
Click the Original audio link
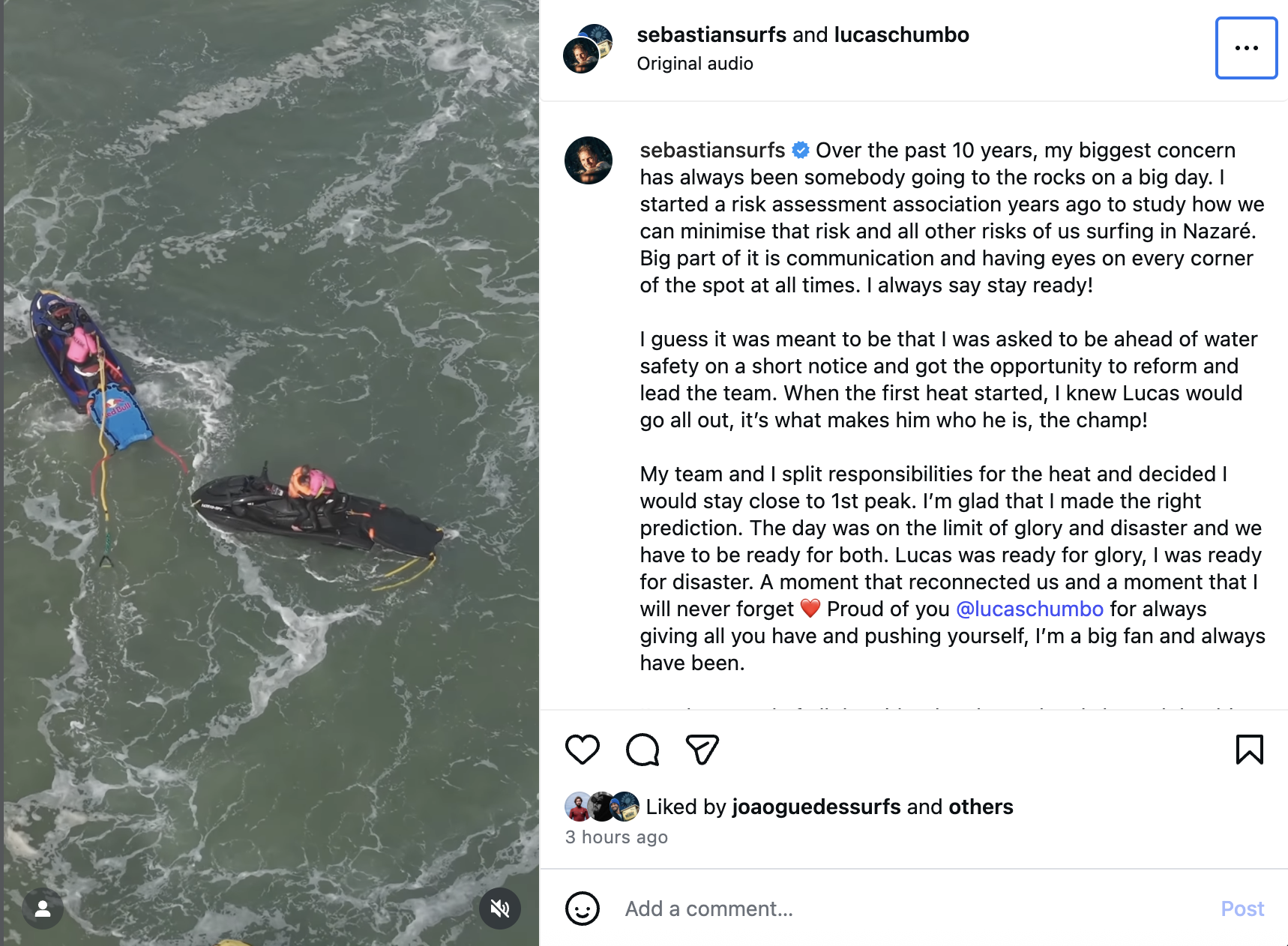[695, 64]
